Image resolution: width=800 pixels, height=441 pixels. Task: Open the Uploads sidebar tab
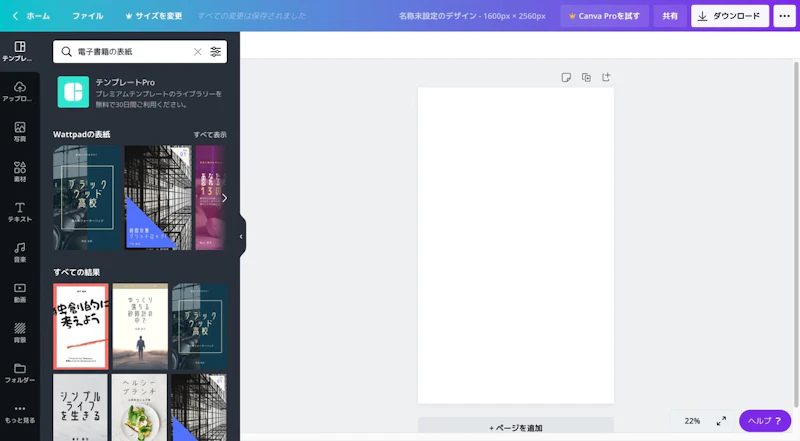point(19,92)
